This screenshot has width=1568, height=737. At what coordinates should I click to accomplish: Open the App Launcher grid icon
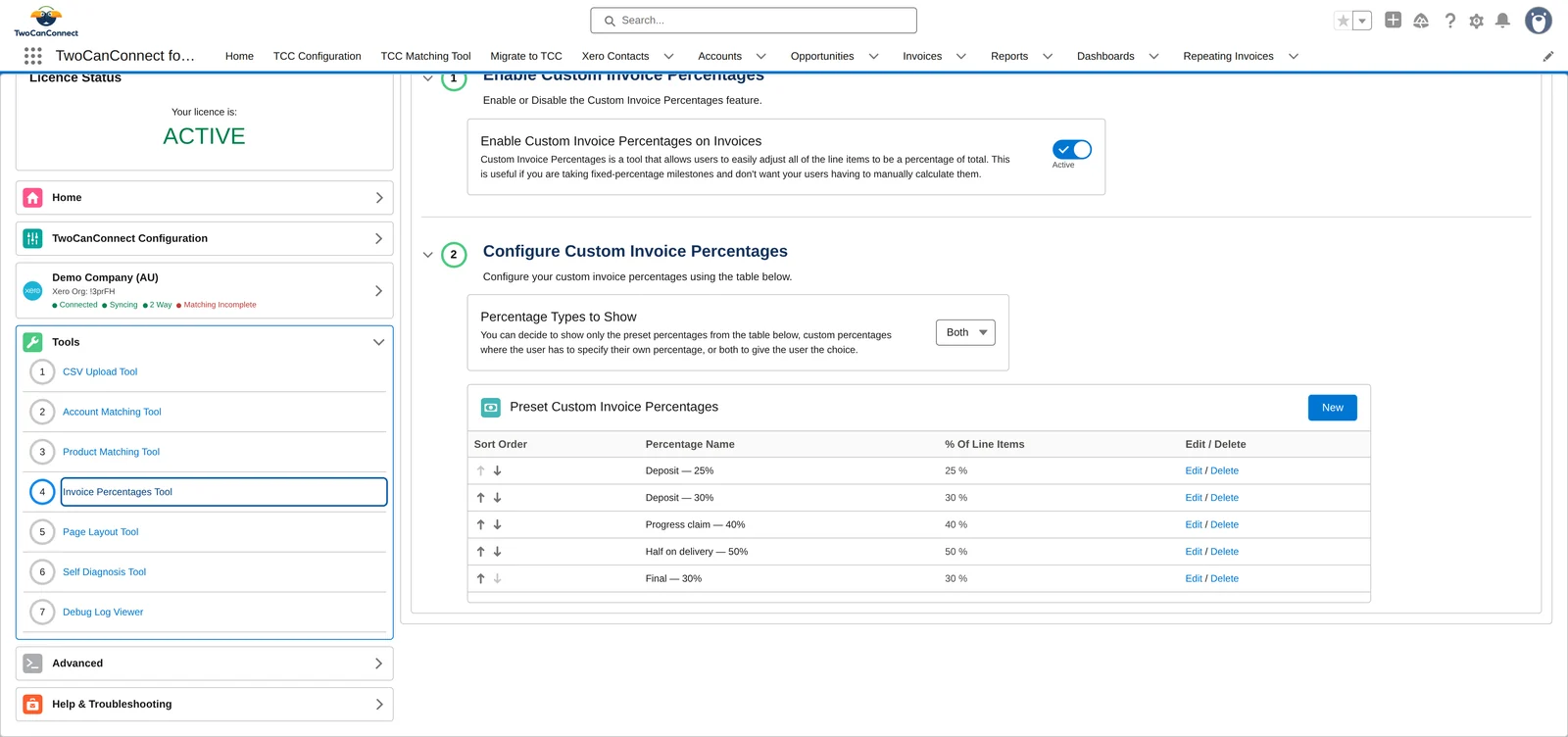(x=33, y=56)
